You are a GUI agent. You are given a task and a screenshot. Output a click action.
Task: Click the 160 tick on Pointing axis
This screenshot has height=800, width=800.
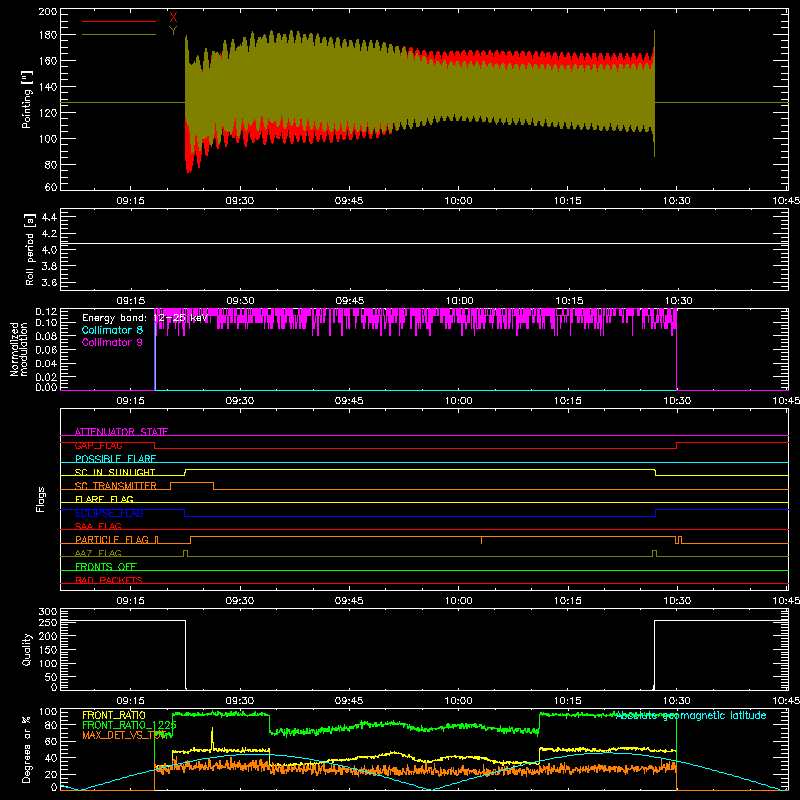(x=47, y=61)
